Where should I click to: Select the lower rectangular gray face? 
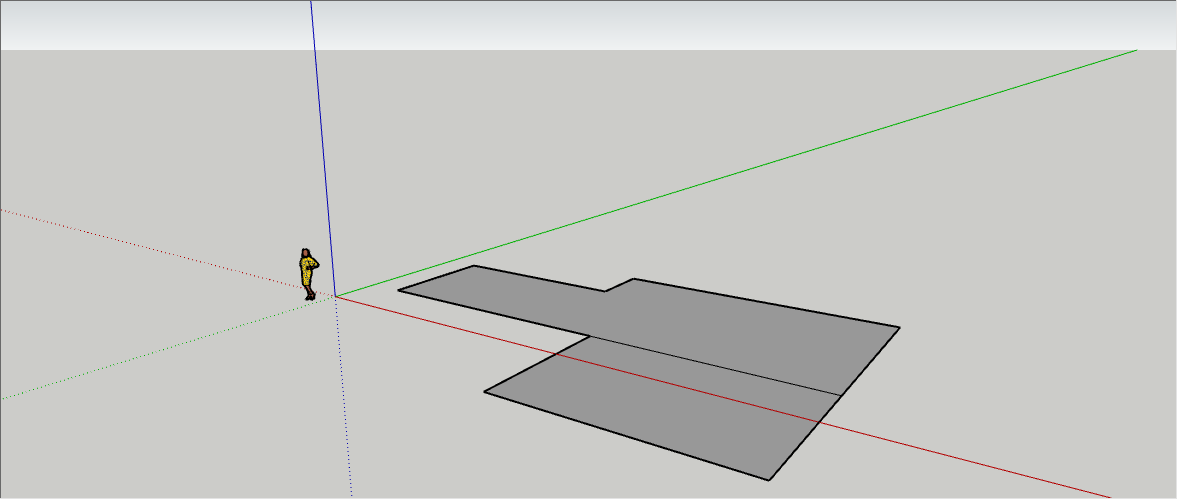click(x=661, y=409)
